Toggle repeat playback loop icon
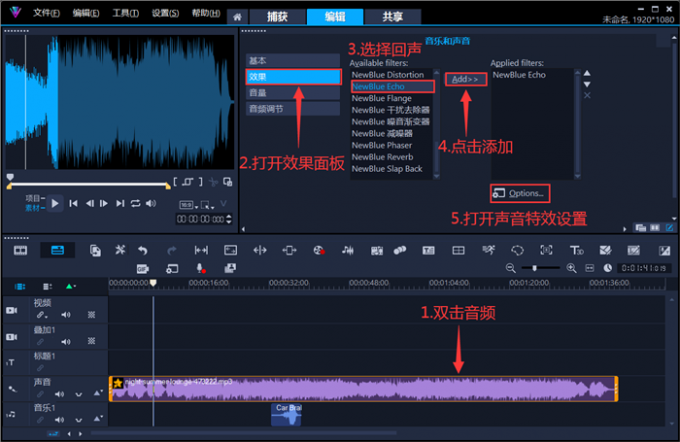The width and height of the screenshot is (680, 442). [135, 203]
